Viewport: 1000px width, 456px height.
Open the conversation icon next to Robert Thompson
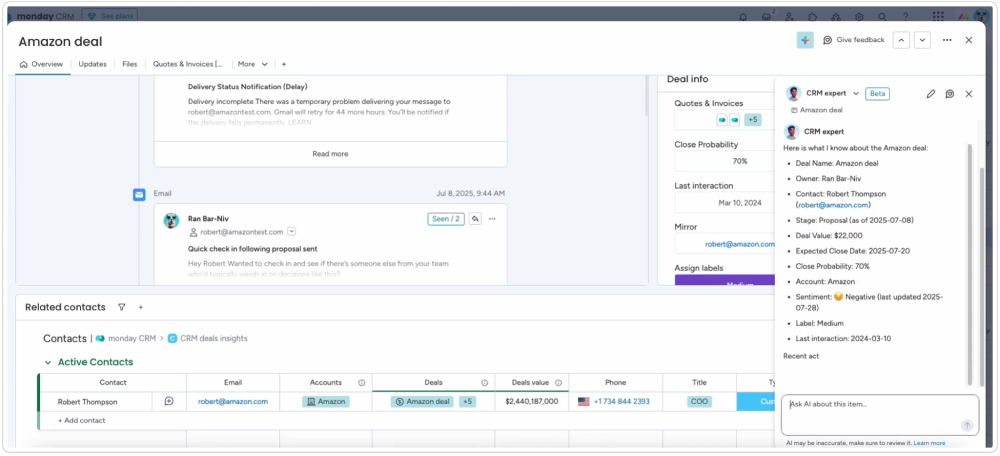[x=169, y=401]
